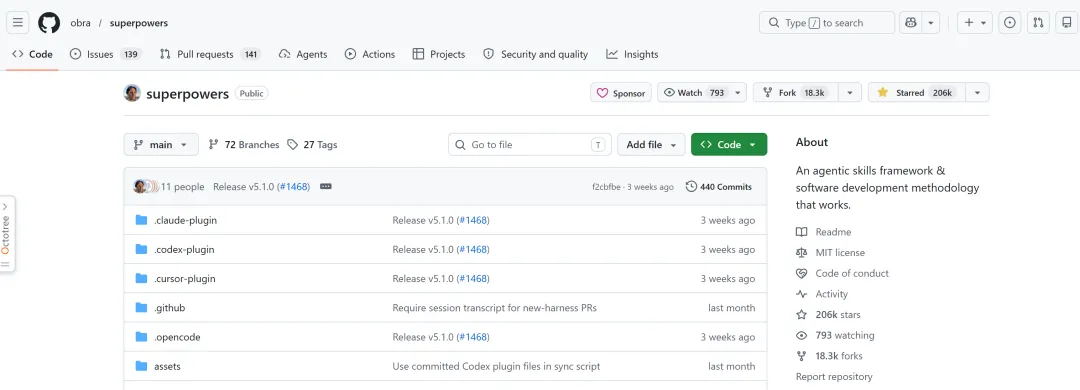Open the assets folder
1080x390 pixels.
tap(167, 367)
